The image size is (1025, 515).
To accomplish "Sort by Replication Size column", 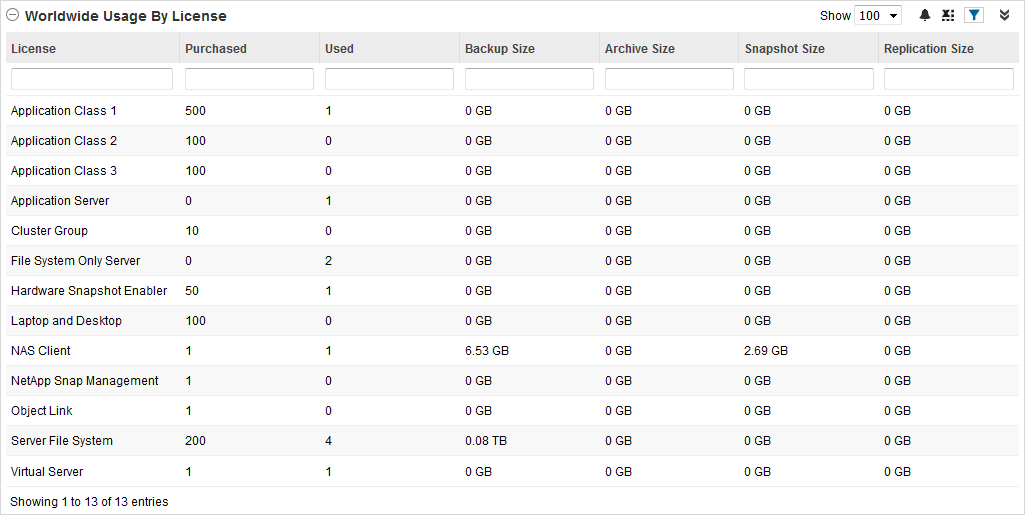I will point(929,49).
